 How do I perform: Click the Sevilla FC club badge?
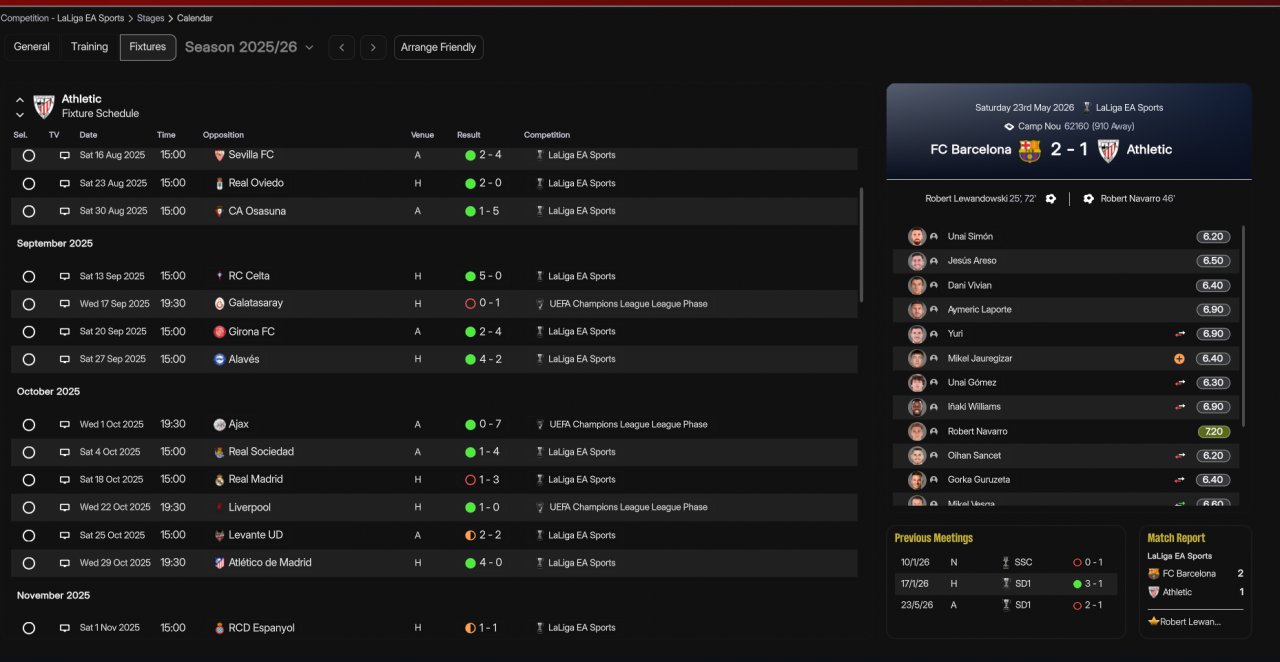pyautogui.click(x=219, y=155)
